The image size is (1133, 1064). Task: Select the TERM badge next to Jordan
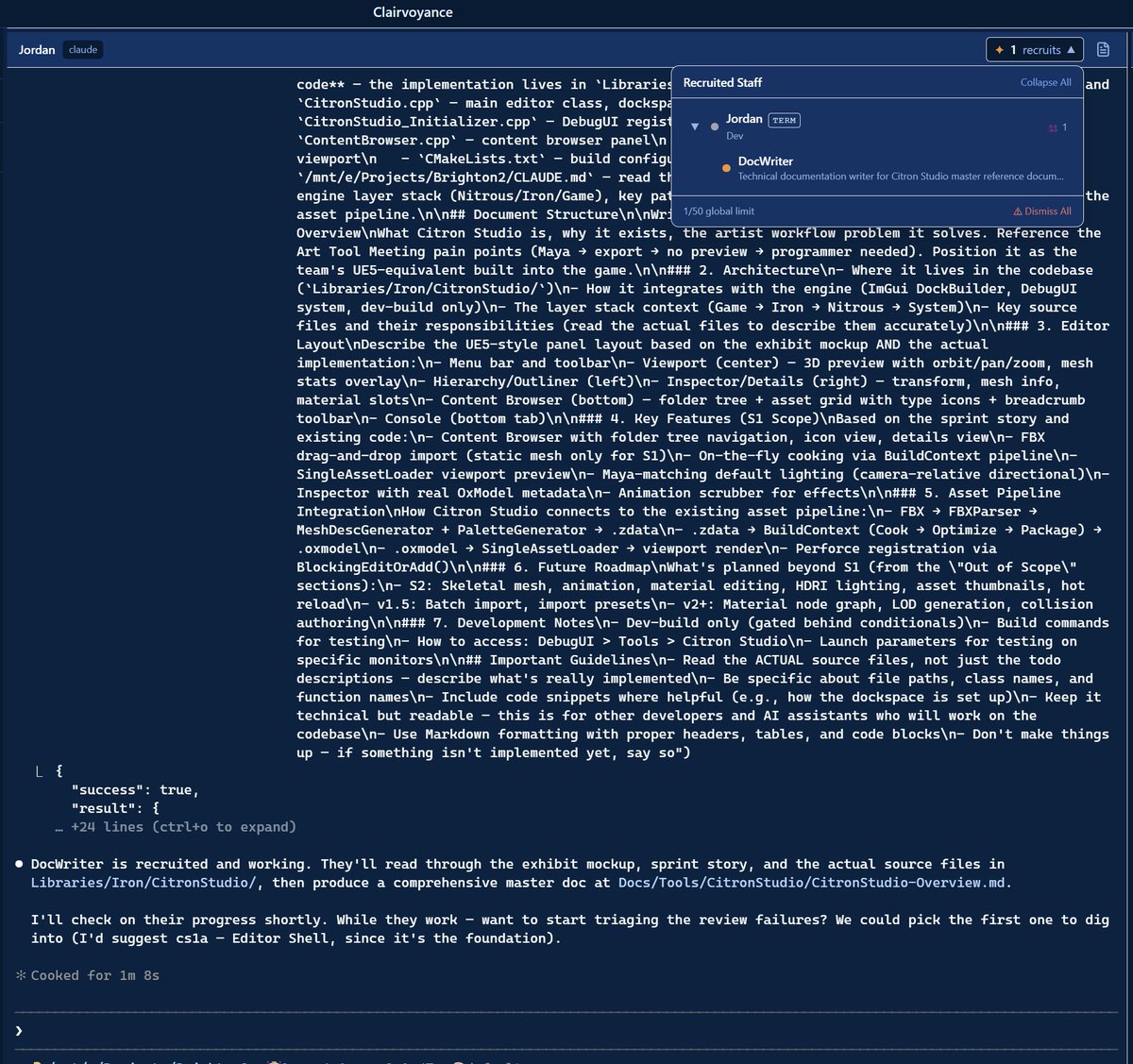coord(784,120)
